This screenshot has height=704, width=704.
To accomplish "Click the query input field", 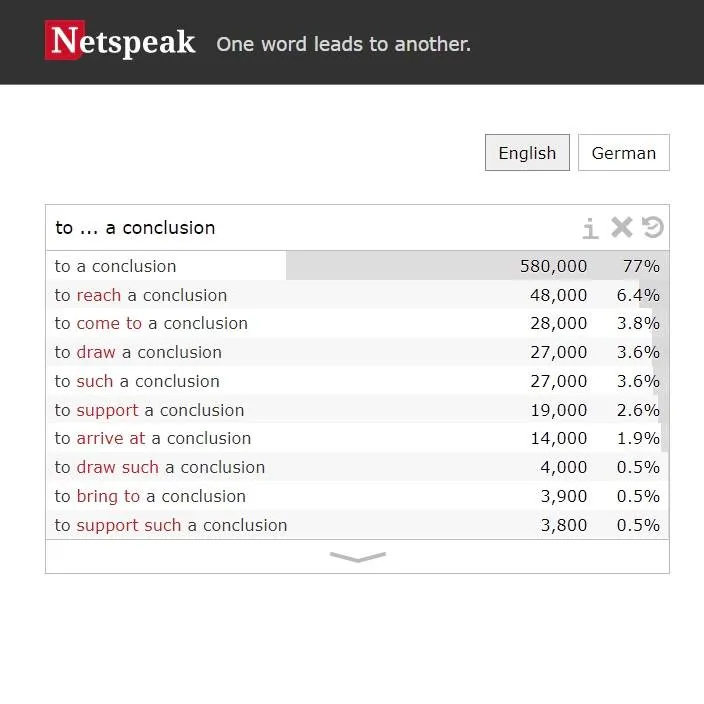I will click(x=300, y=228).
